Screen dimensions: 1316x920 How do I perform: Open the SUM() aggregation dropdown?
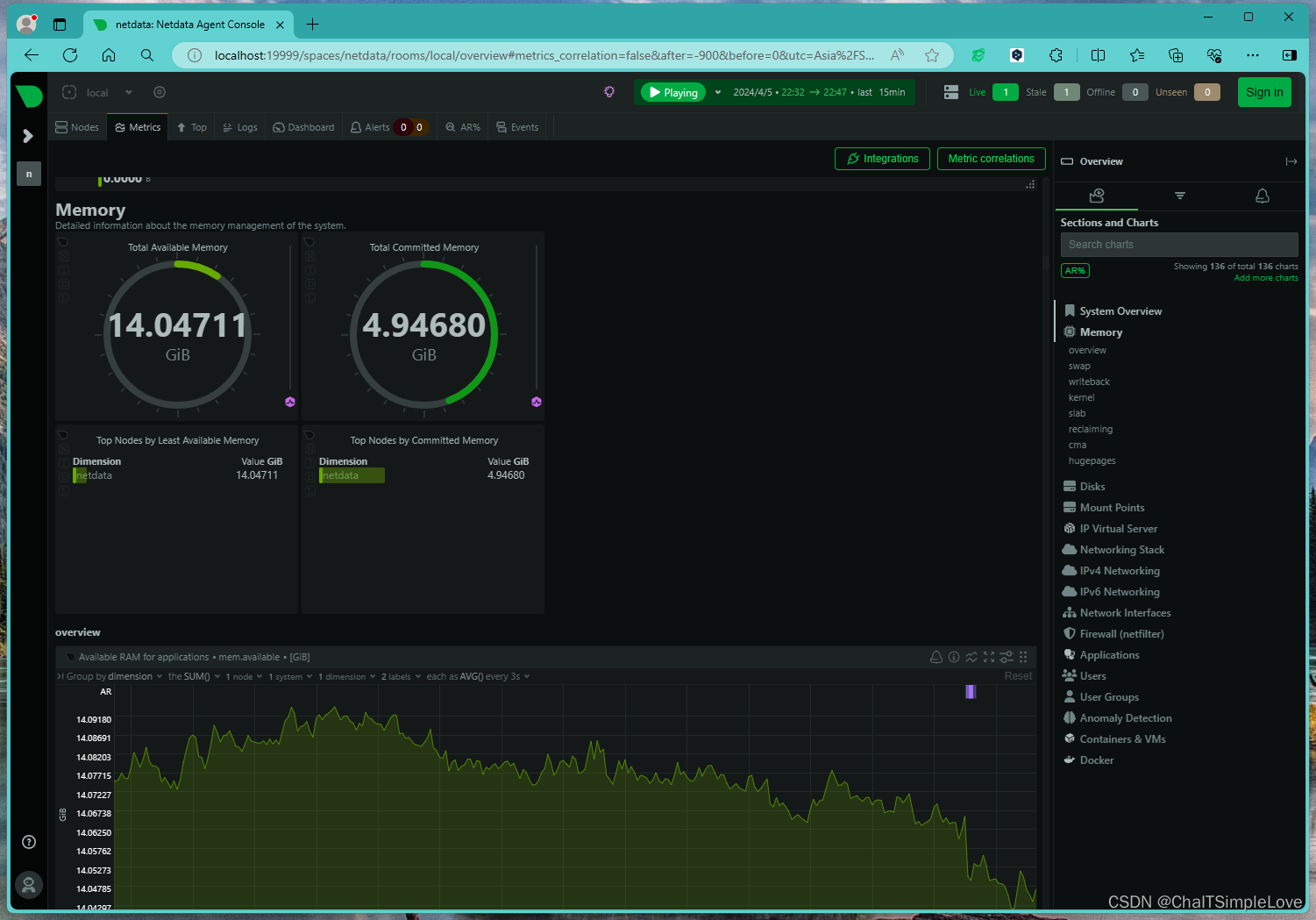pyautogui.click(x=195, y=676)
